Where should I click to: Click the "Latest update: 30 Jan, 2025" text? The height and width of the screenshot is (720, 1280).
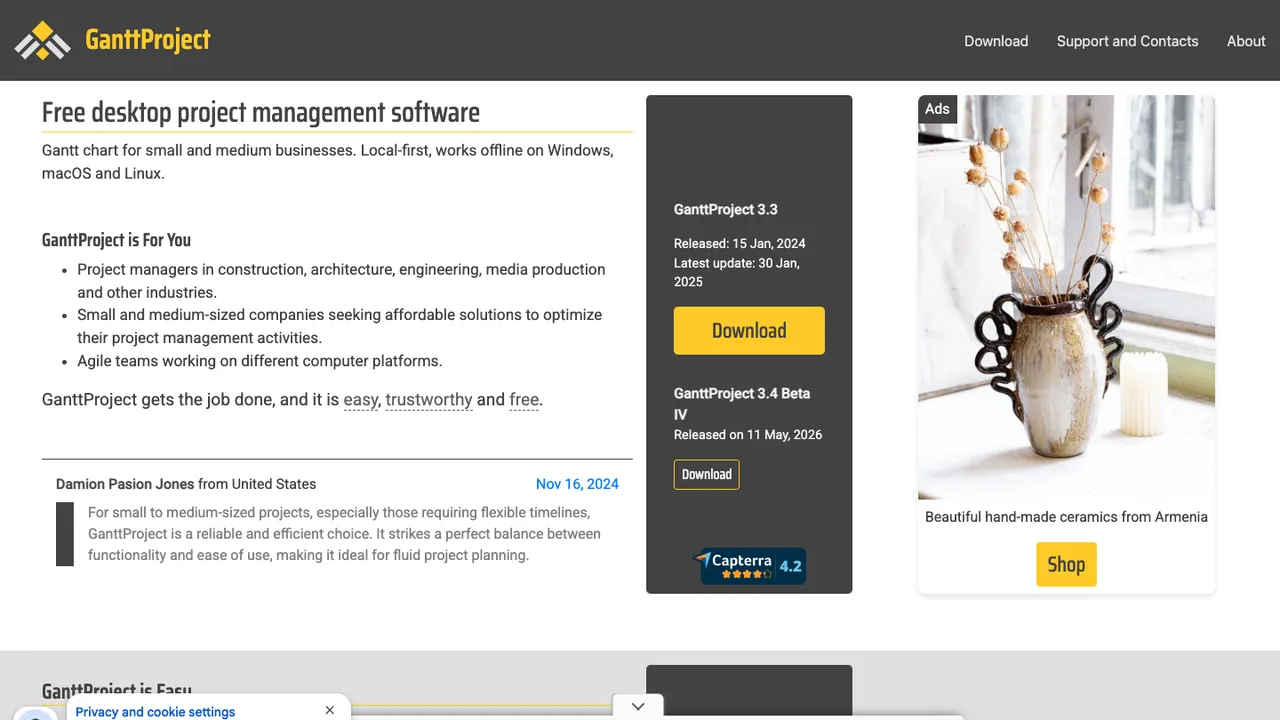pyautogui.click(x=737, y=272)
